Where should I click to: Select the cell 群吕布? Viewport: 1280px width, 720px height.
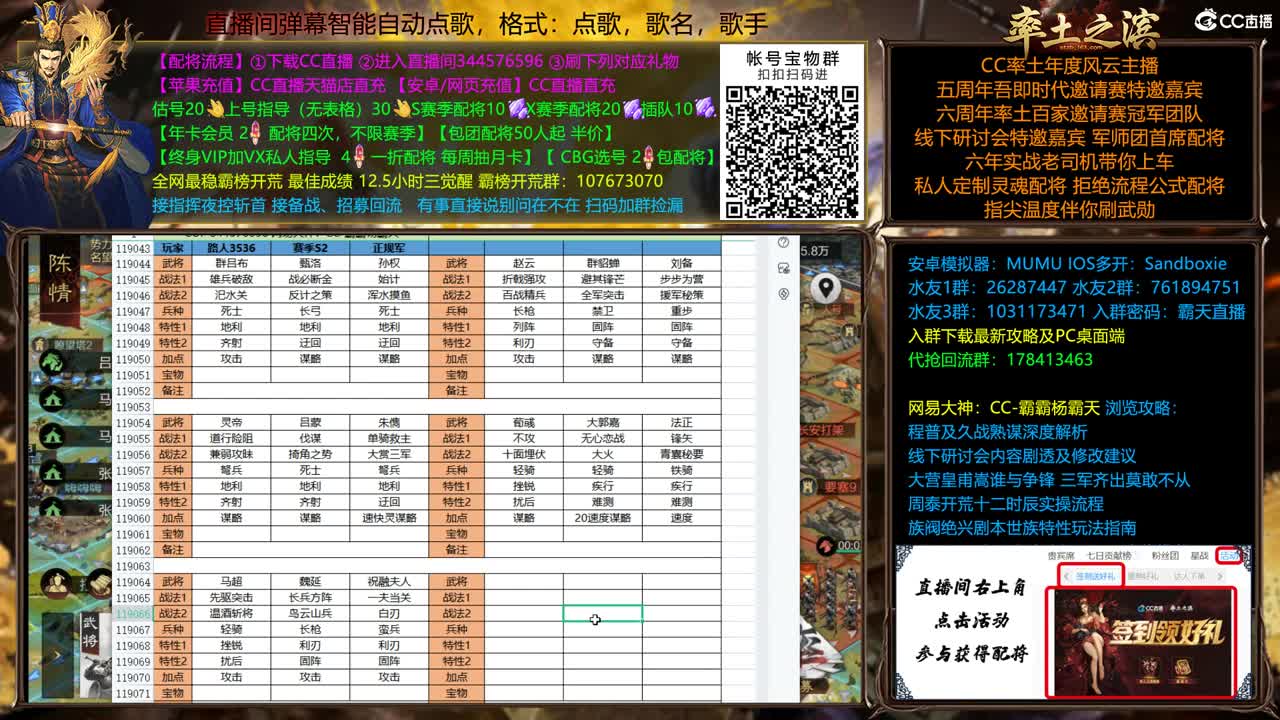(x=231, y=264)
